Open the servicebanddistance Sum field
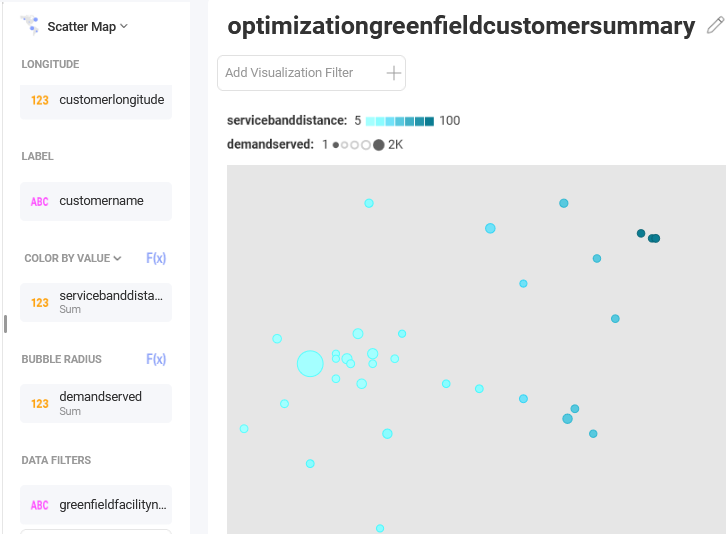The width and height of the screenshot is (726, 534). 96,302
